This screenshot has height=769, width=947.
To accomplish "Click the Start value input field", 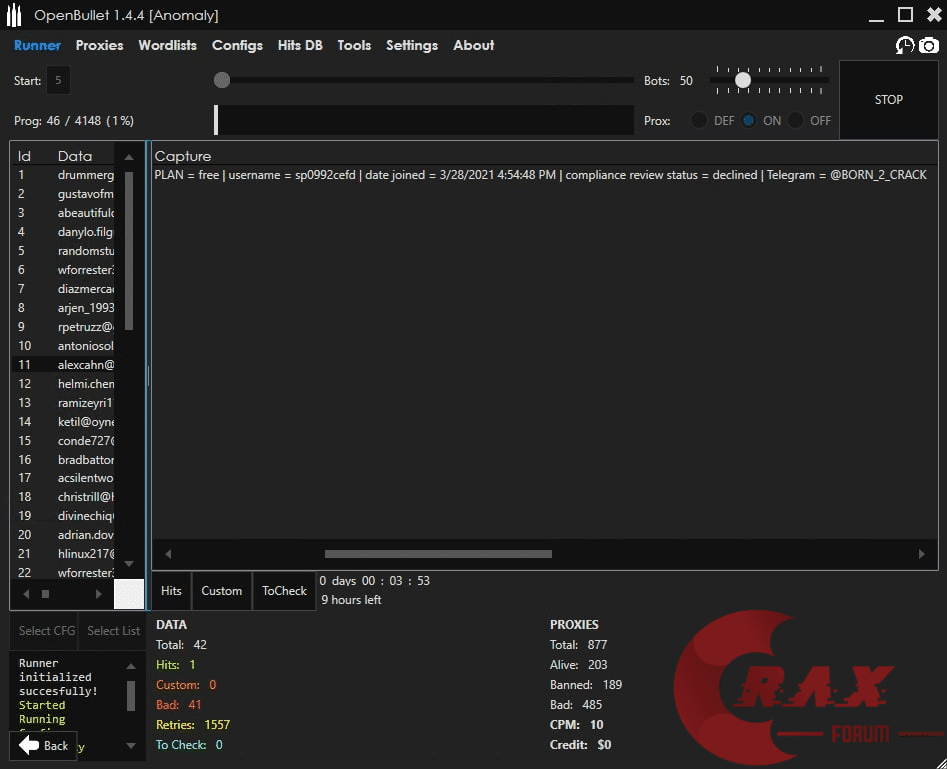I will point(58,80).
